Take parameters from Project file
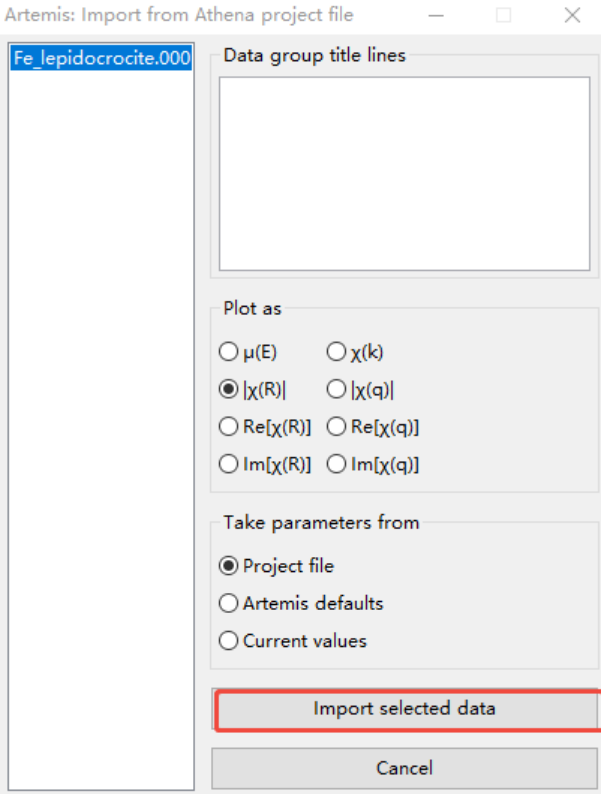The width and height of the screenshot is (601, 794). (229, 566)
